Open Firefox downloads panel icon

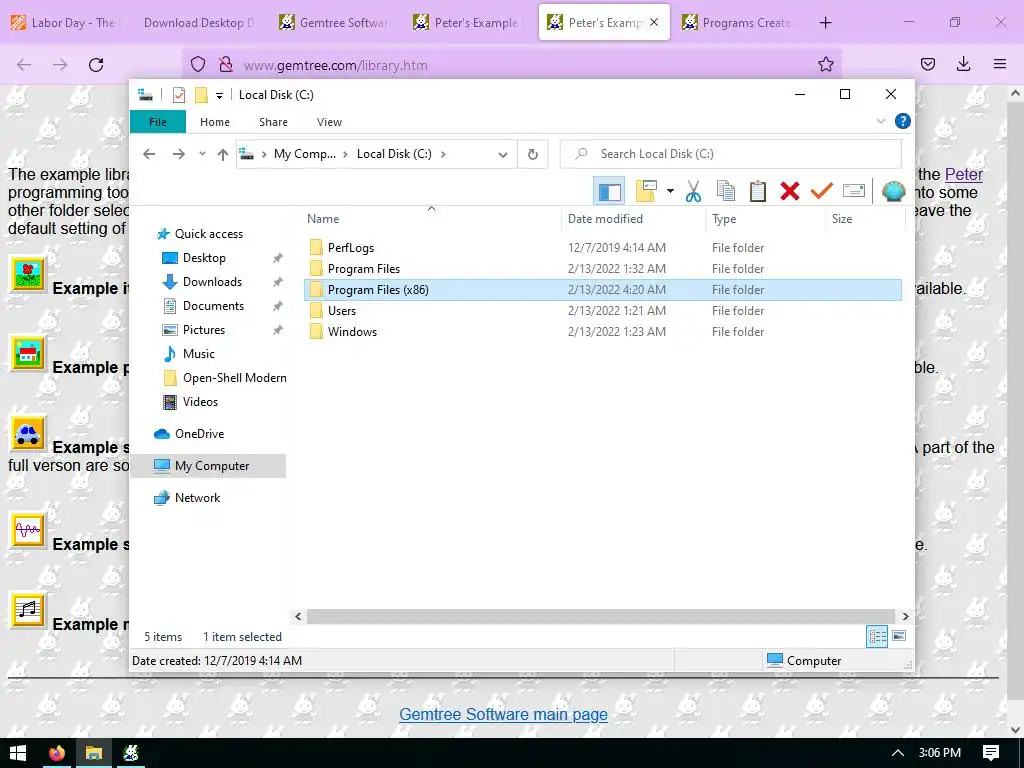coord(963,64)
